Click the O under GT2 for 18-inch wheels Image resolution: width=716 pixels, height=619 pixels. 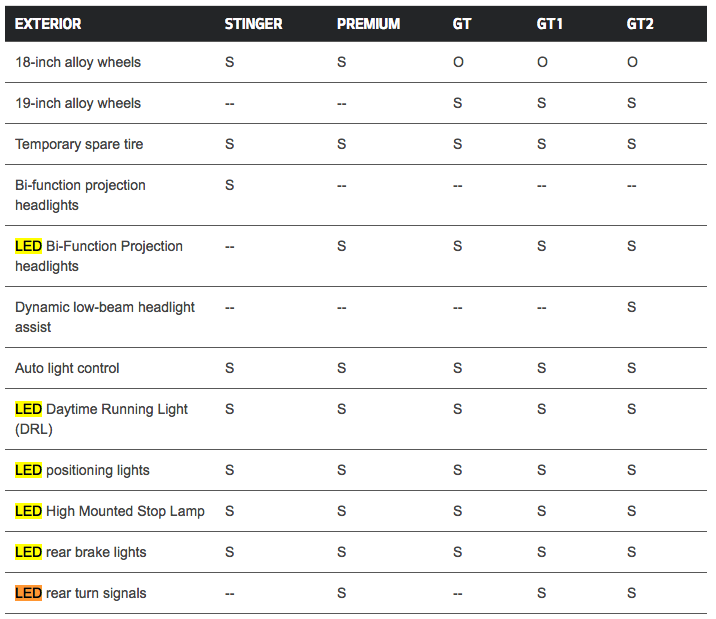[632, 62]
